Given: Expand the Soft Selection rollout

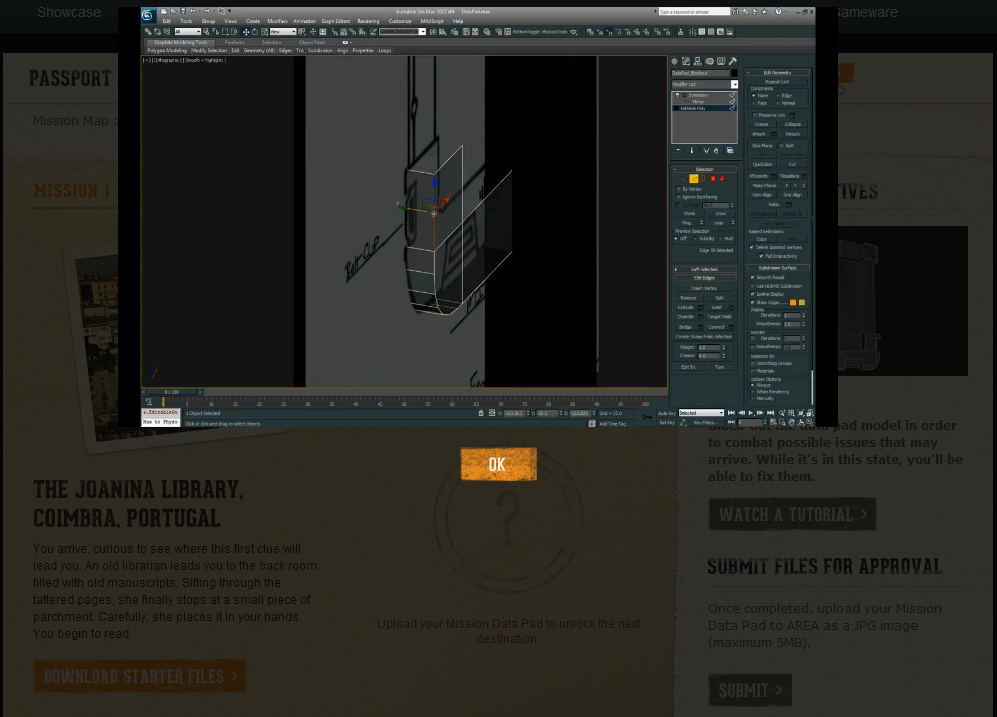Looking at the screenshot, I should tap(705, 269).
